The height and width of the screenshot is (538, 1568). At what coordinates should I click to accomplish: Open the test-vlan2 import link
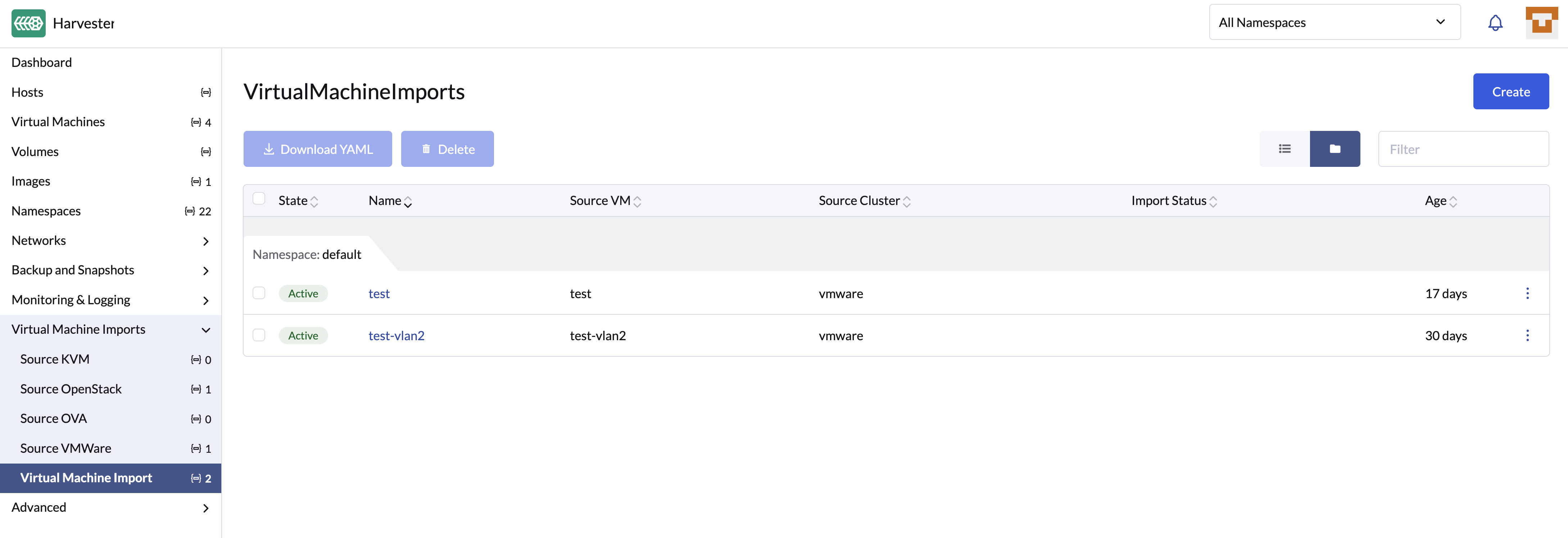click(x=396, y=335)
